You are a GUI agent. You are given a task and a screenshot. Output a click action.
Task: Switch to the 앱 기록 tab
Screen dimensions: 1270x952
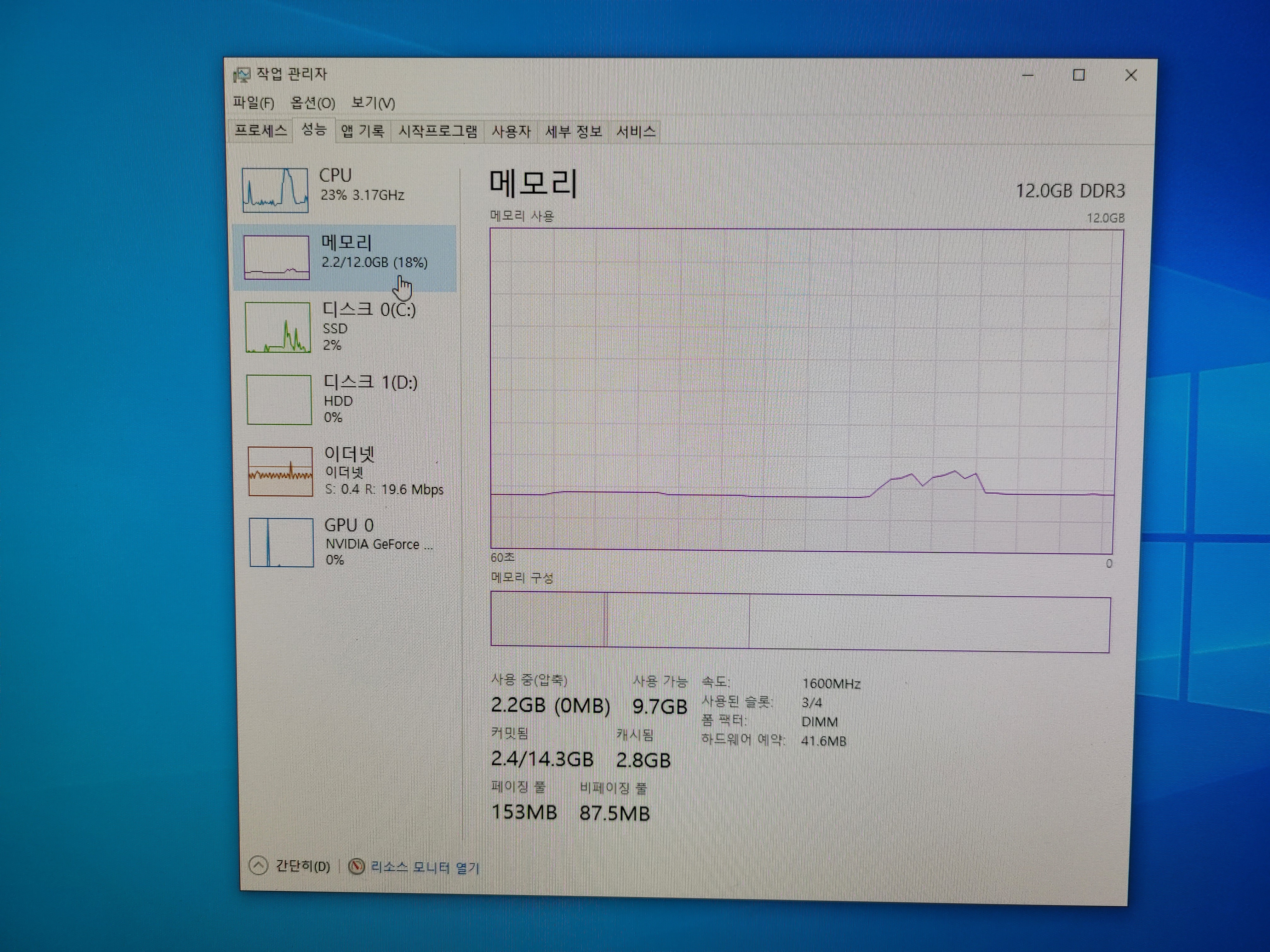pos(362,131)
